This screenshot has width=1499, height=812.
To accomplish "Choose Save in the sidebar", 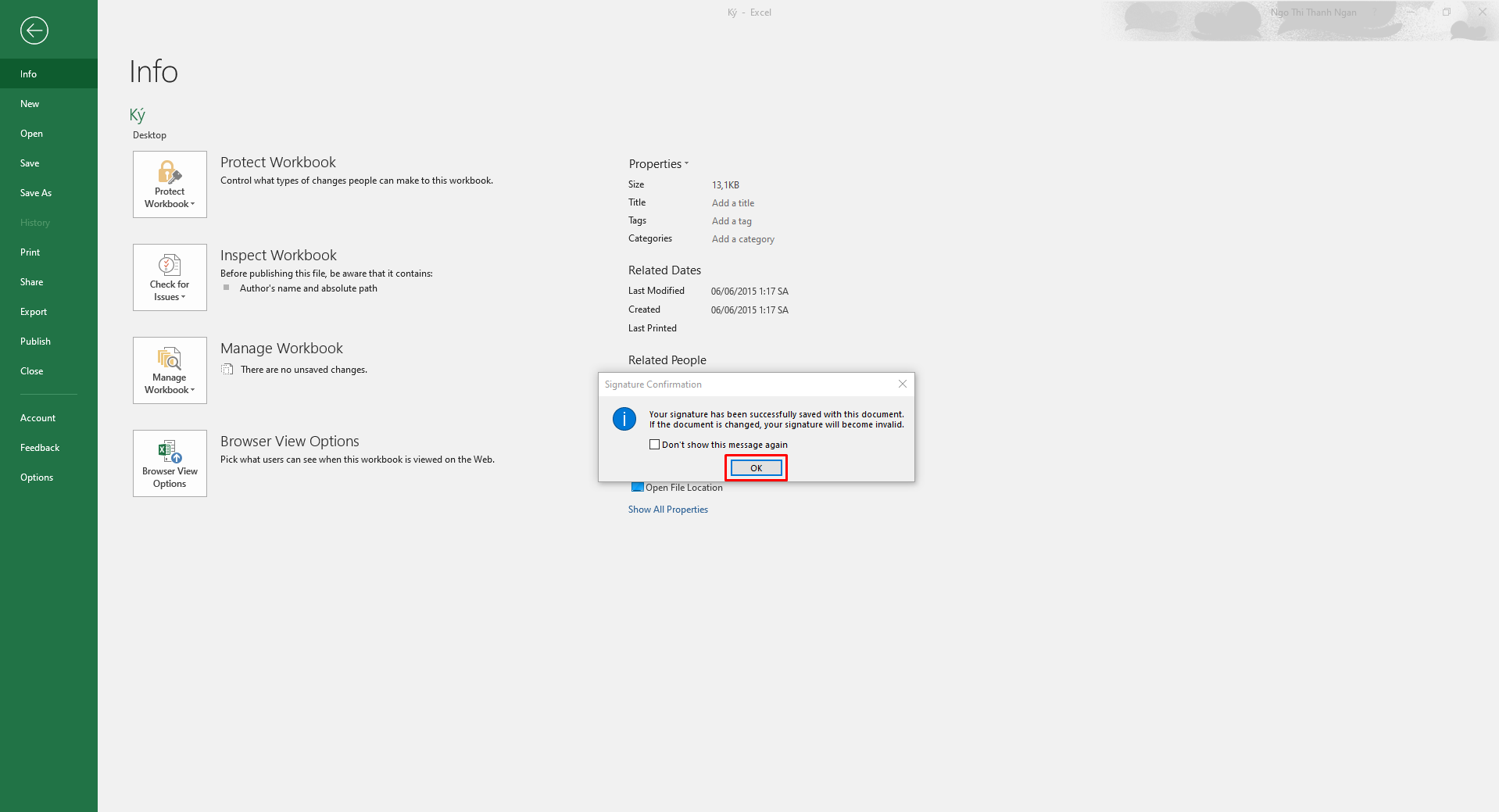I will 48,163.
